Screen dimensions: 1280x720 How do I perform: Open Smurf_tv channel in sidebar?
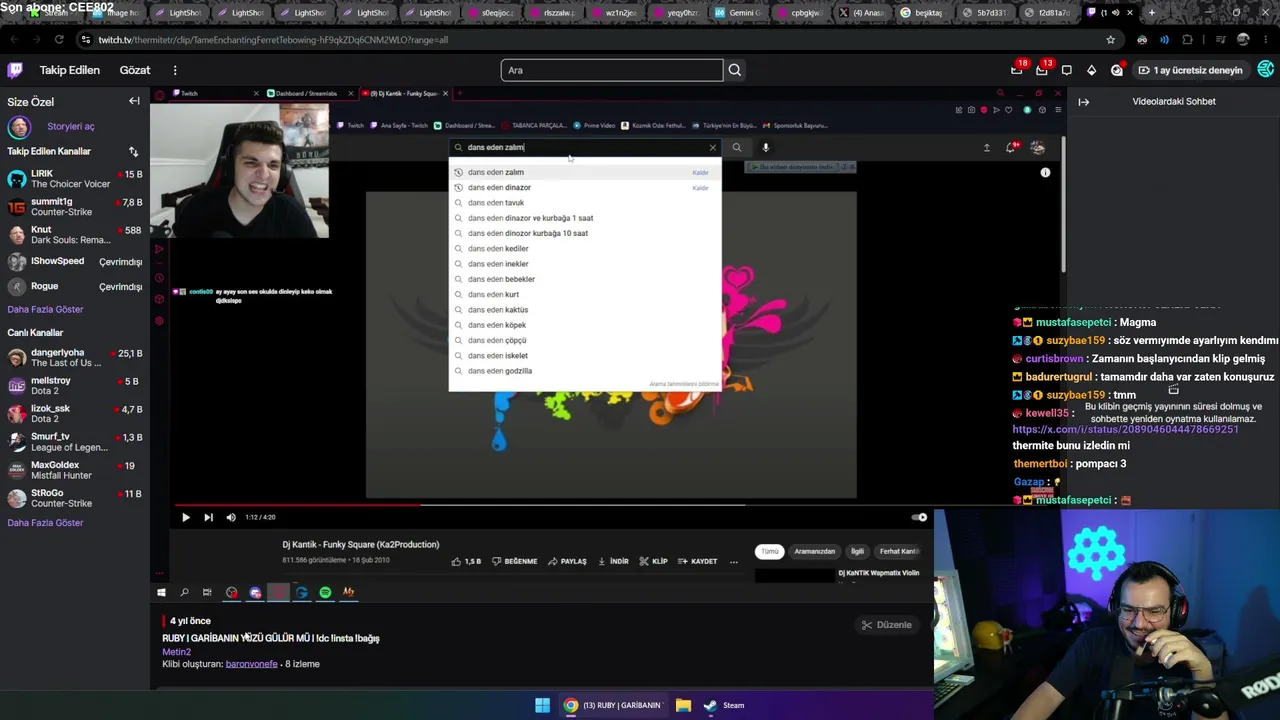click(75, 442)
